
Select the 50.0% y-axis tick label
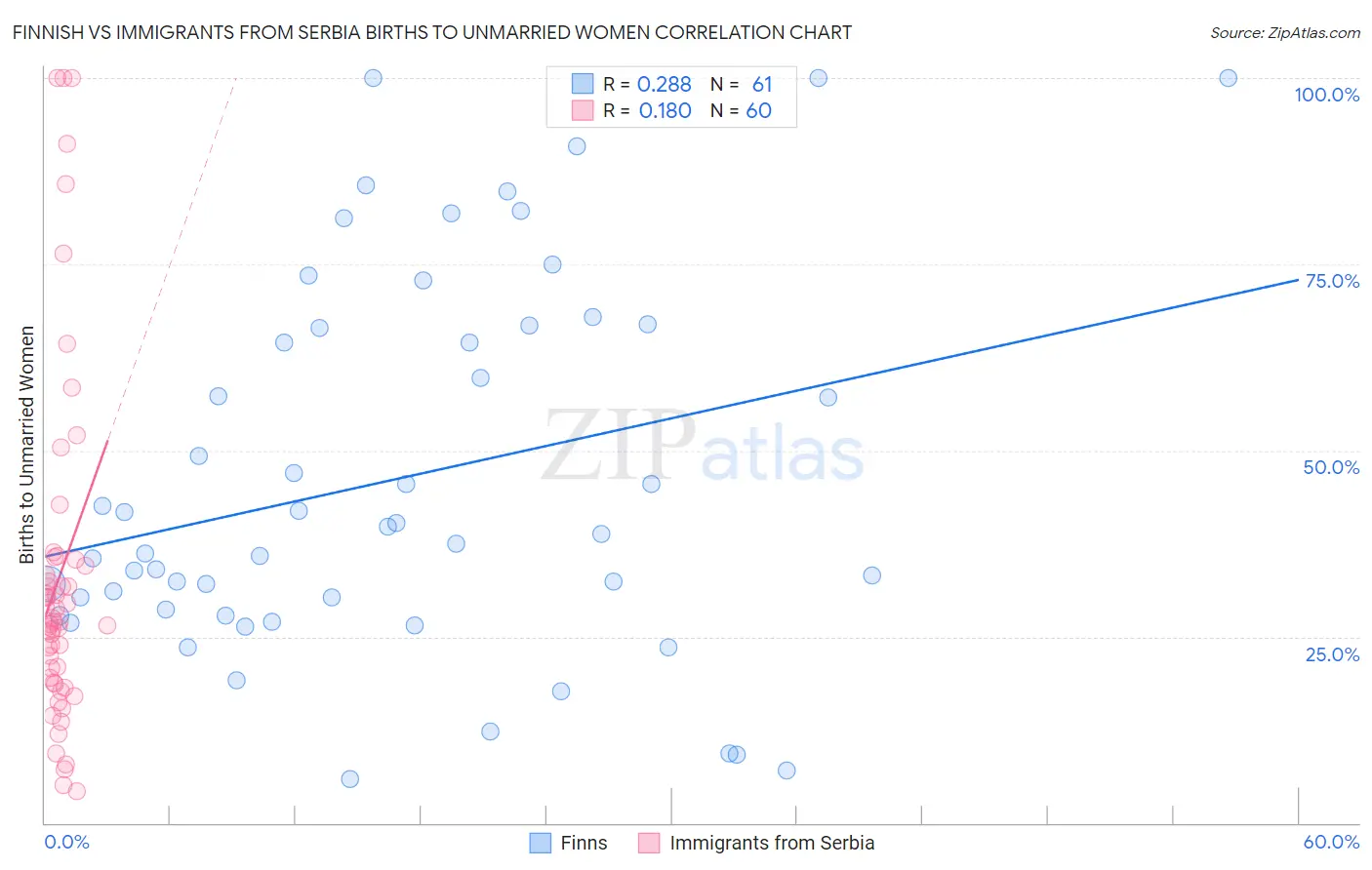click(1331, 467)
